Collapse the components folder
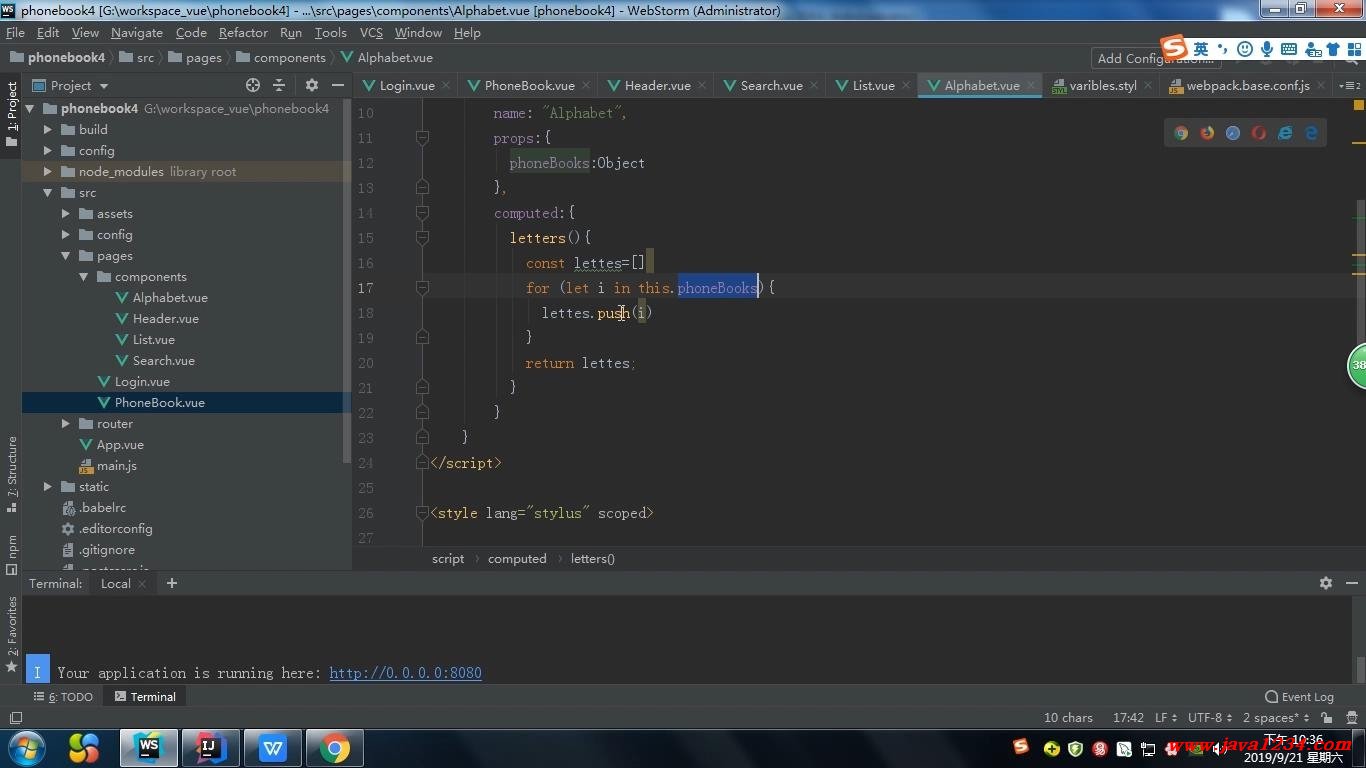The height and width of the screenshot is (768, 1366). (83, 276)
